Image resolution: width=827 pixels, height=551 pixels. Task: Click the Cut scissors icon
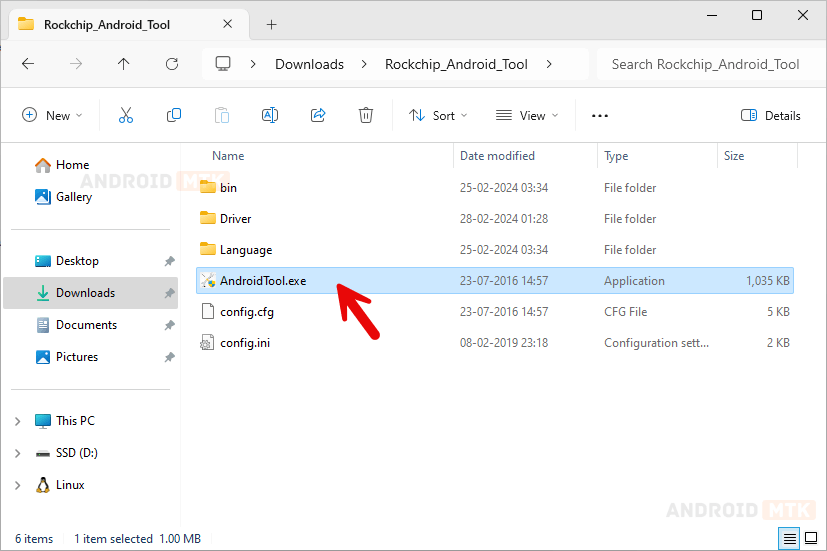click(x=126, y=115)
